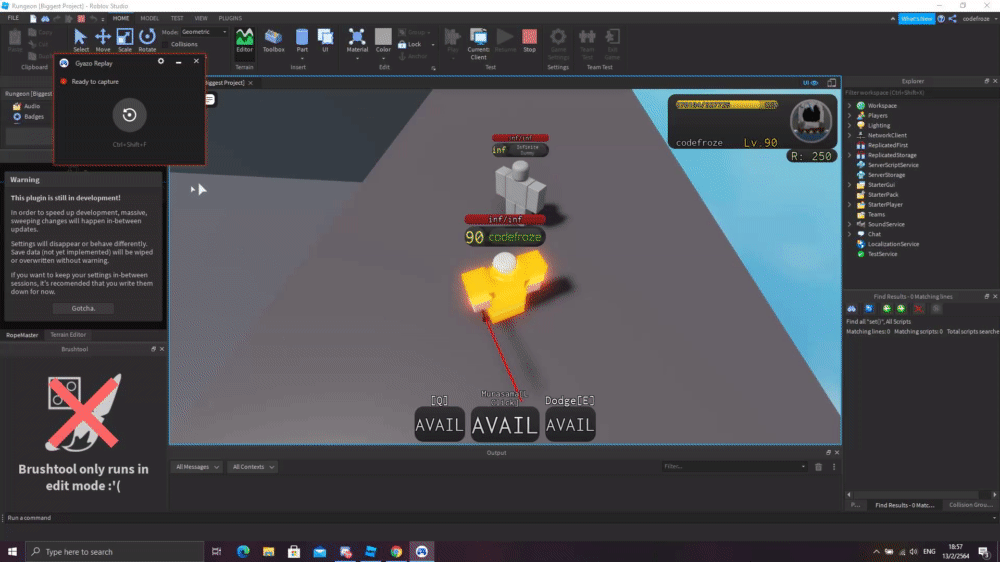
Task: Click the UI insert icon
Action: (325, 41)
